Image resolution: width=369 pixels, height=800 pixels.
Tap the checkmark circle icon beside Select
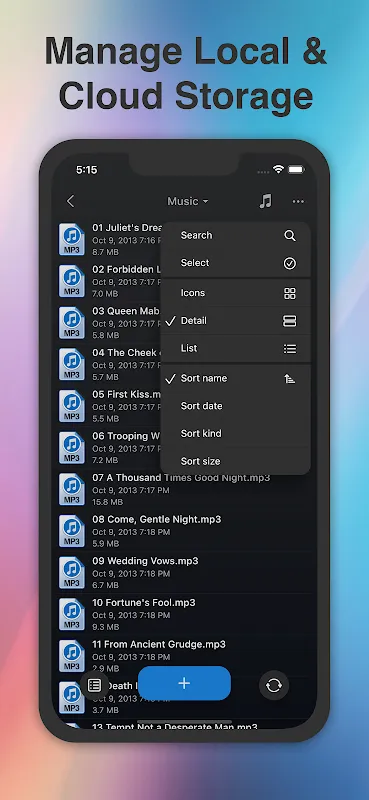[x=289, y=263]
